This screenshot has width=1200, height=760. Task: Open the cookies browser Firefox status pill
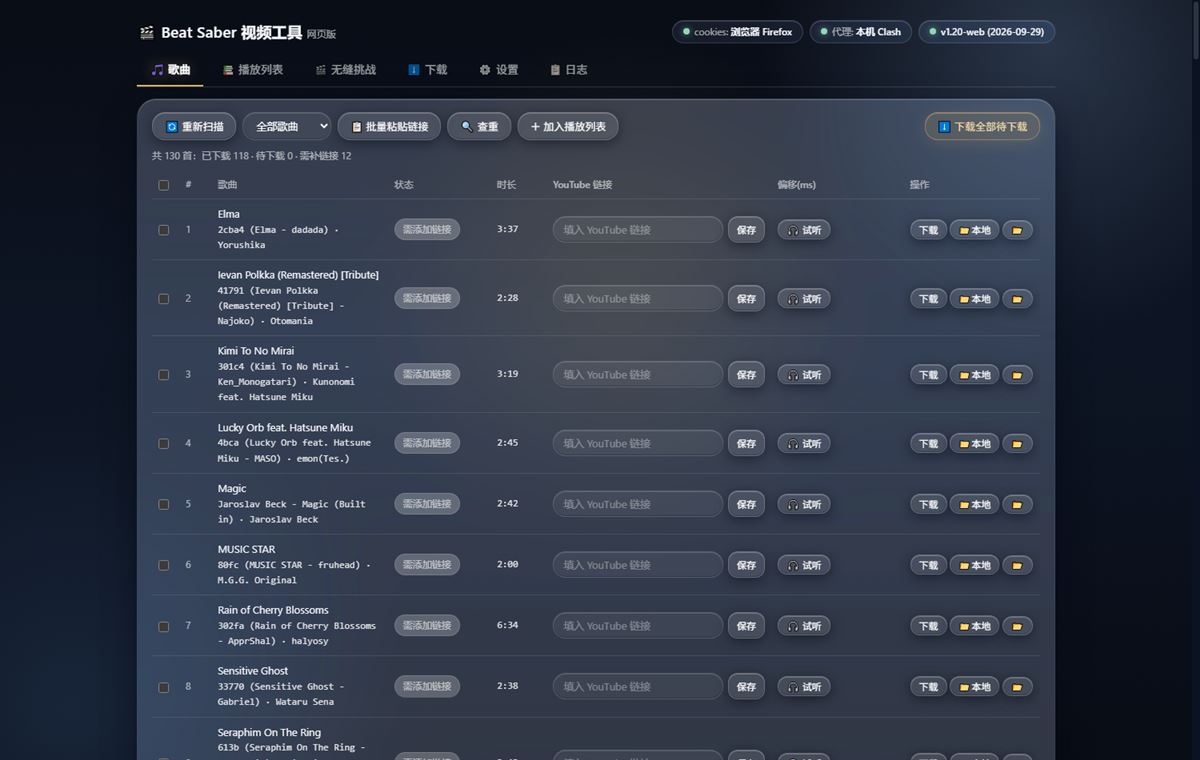click(738, 32)
